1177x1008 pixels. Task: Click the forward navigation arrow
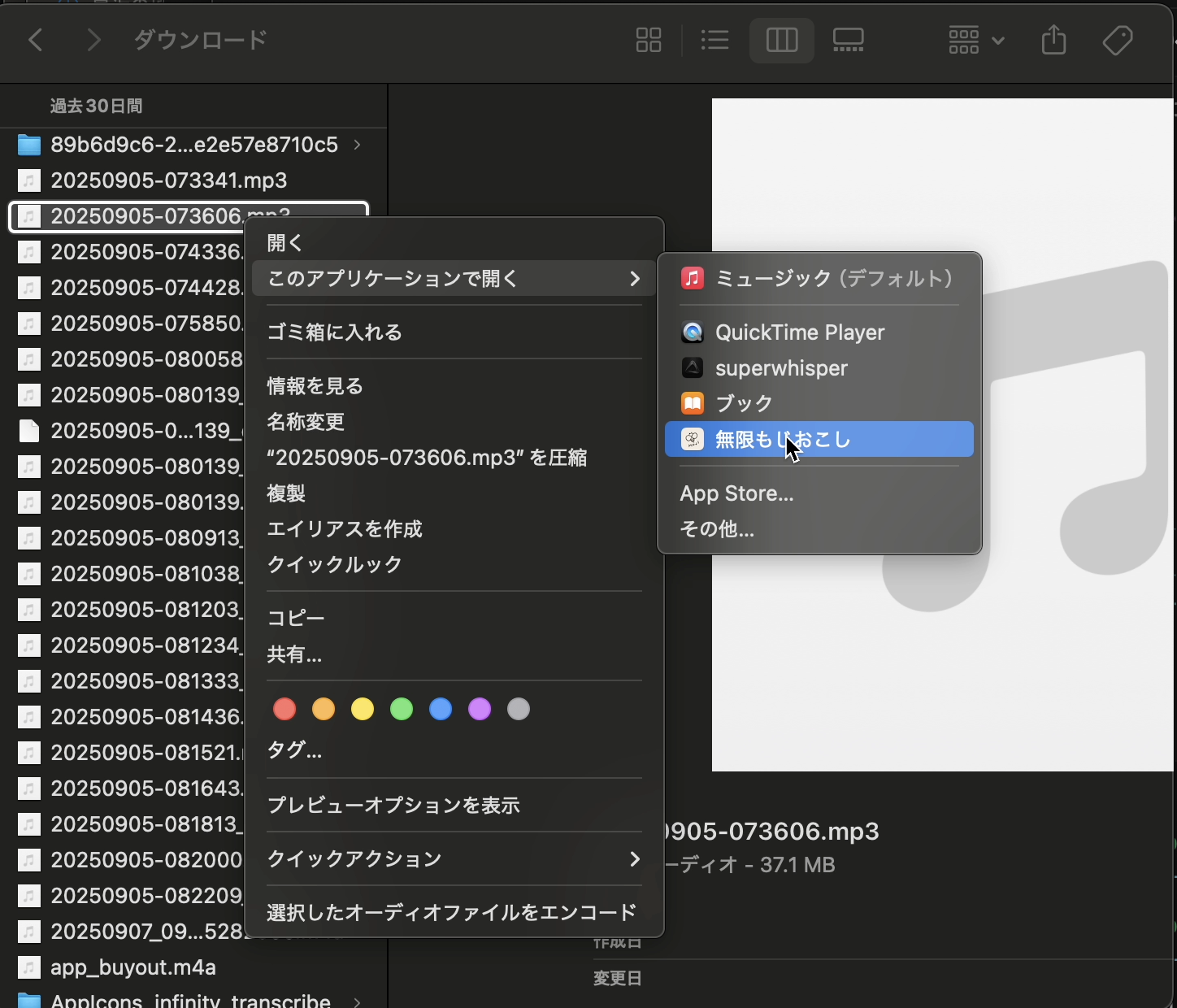pyautogui.click(x=93, y=40)
